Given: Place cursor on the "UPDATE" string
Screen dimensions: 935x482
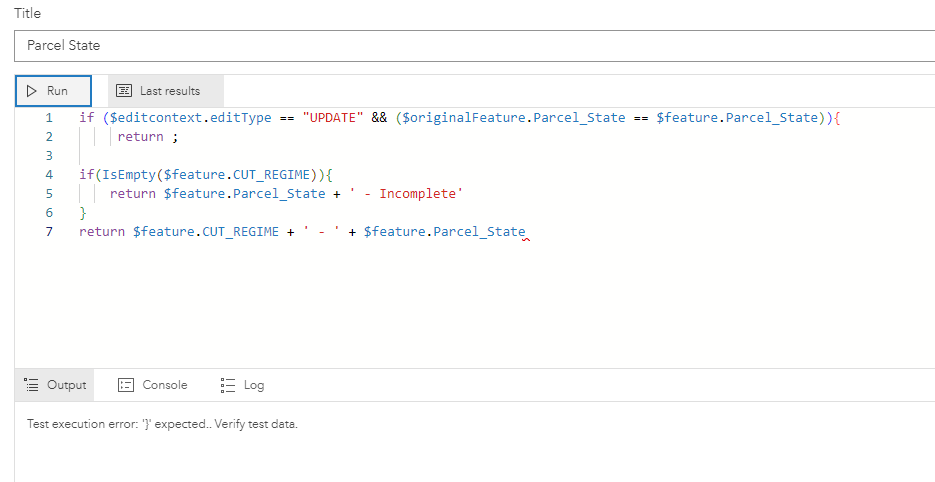Looking at the screenshot, I should tap(333, 118).
